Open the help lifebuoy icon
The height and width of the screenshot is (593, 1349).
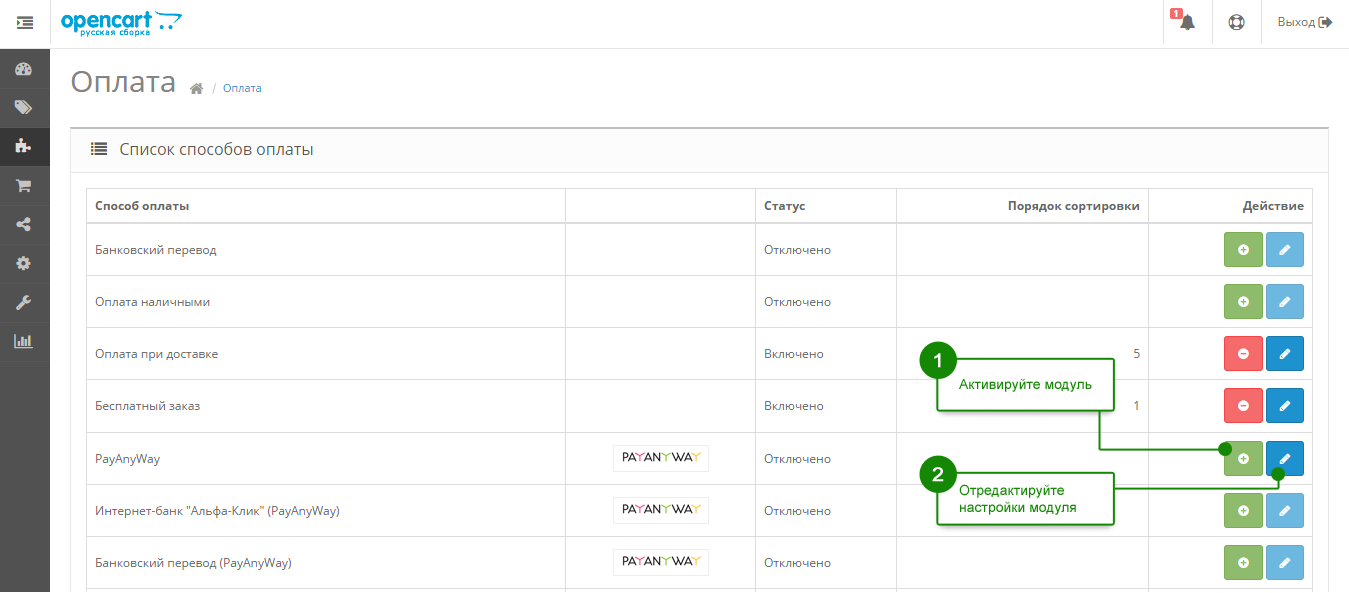pos(1236,22)
